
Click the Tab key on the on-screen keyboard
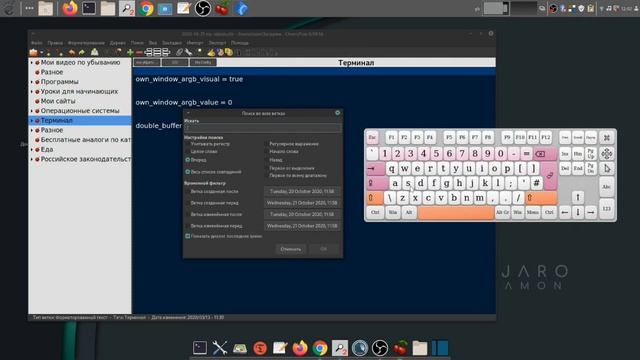[375, 168]
